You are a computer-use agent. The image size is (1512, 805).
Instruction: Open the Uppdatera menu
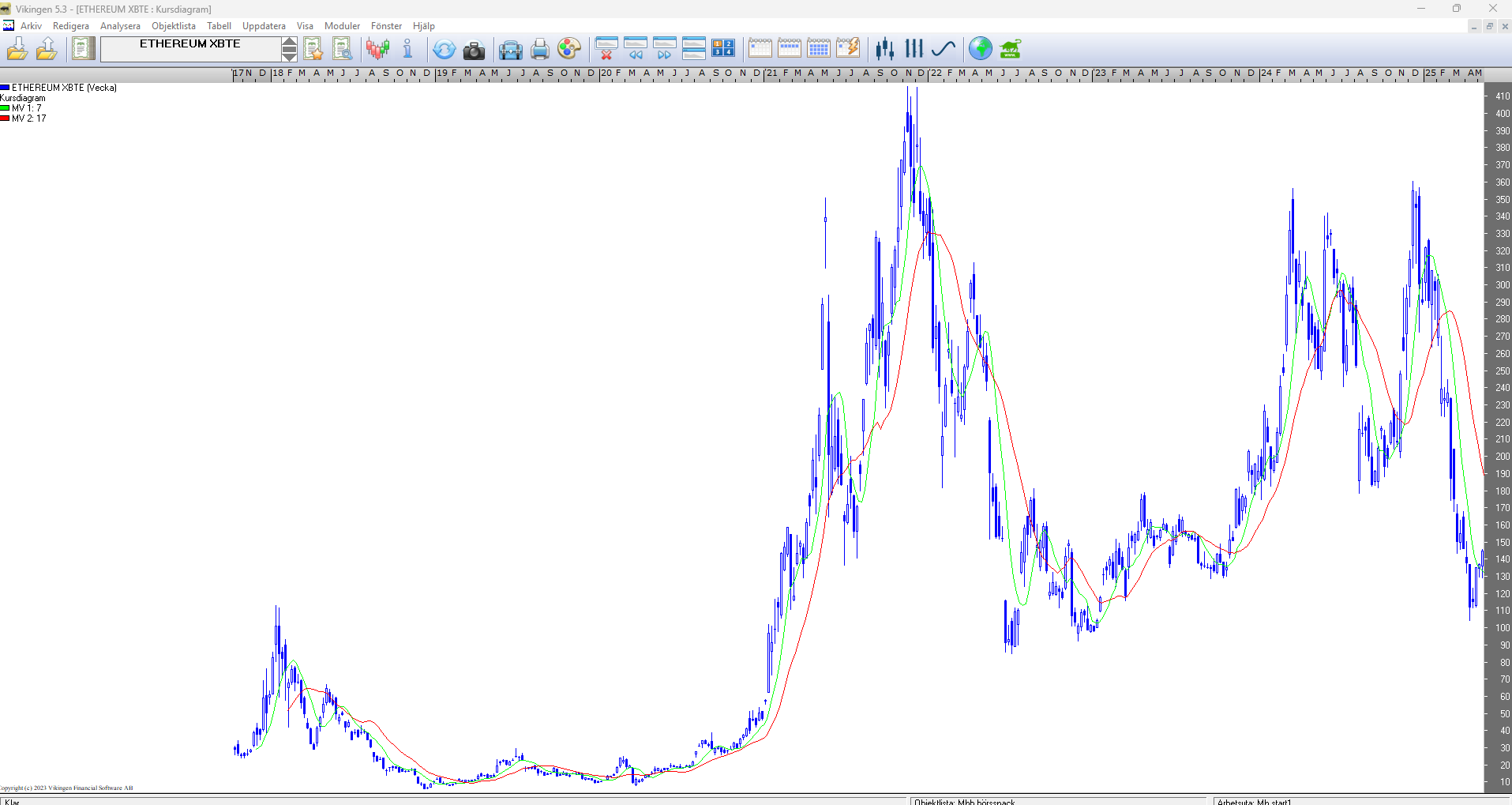(264, 26)
